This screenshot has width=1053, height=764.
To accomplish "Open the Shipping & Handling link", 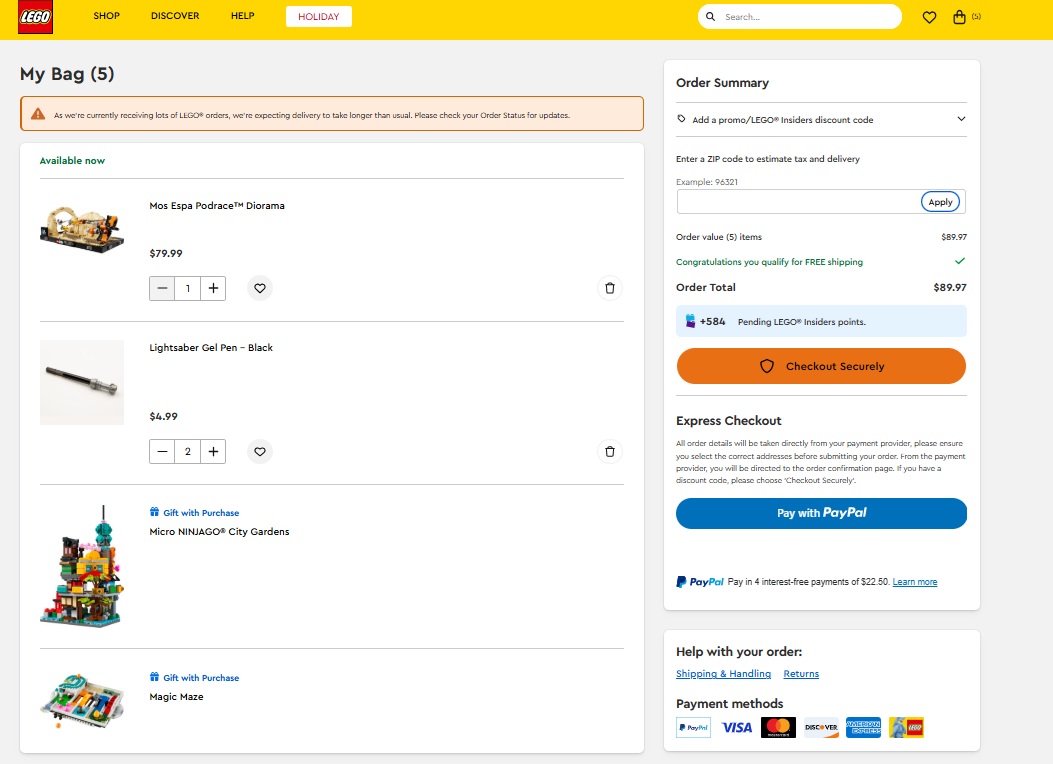I will click(723, 674).
